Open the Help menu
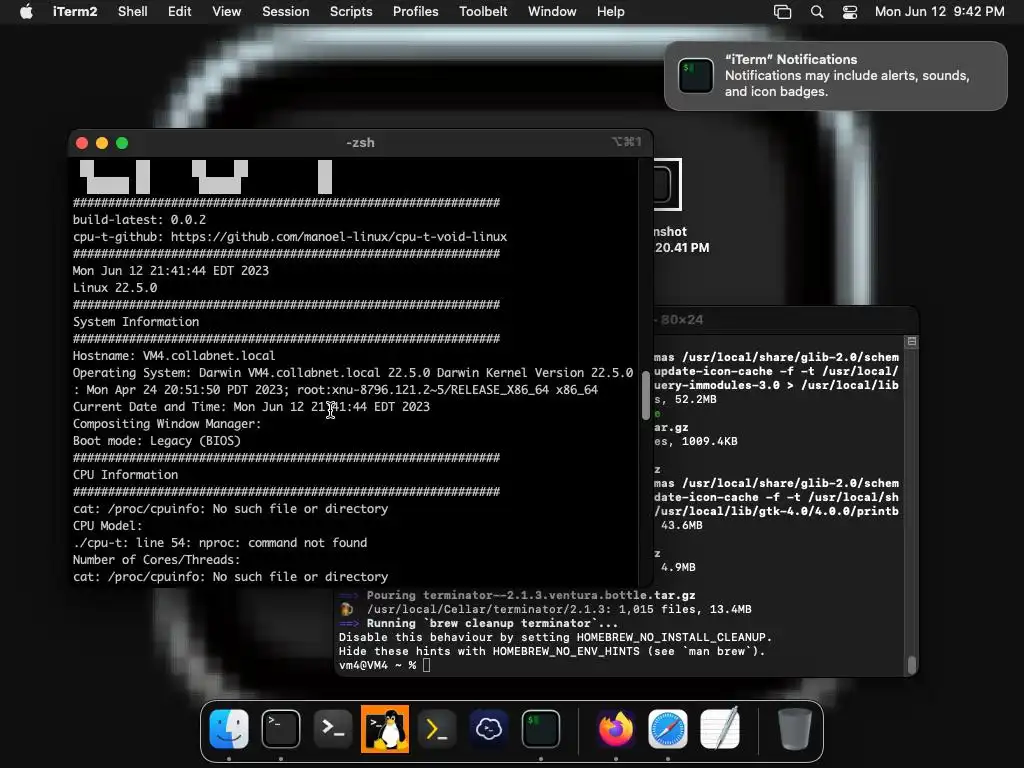This screenshot has width=1024, height=768. point(611,12)
